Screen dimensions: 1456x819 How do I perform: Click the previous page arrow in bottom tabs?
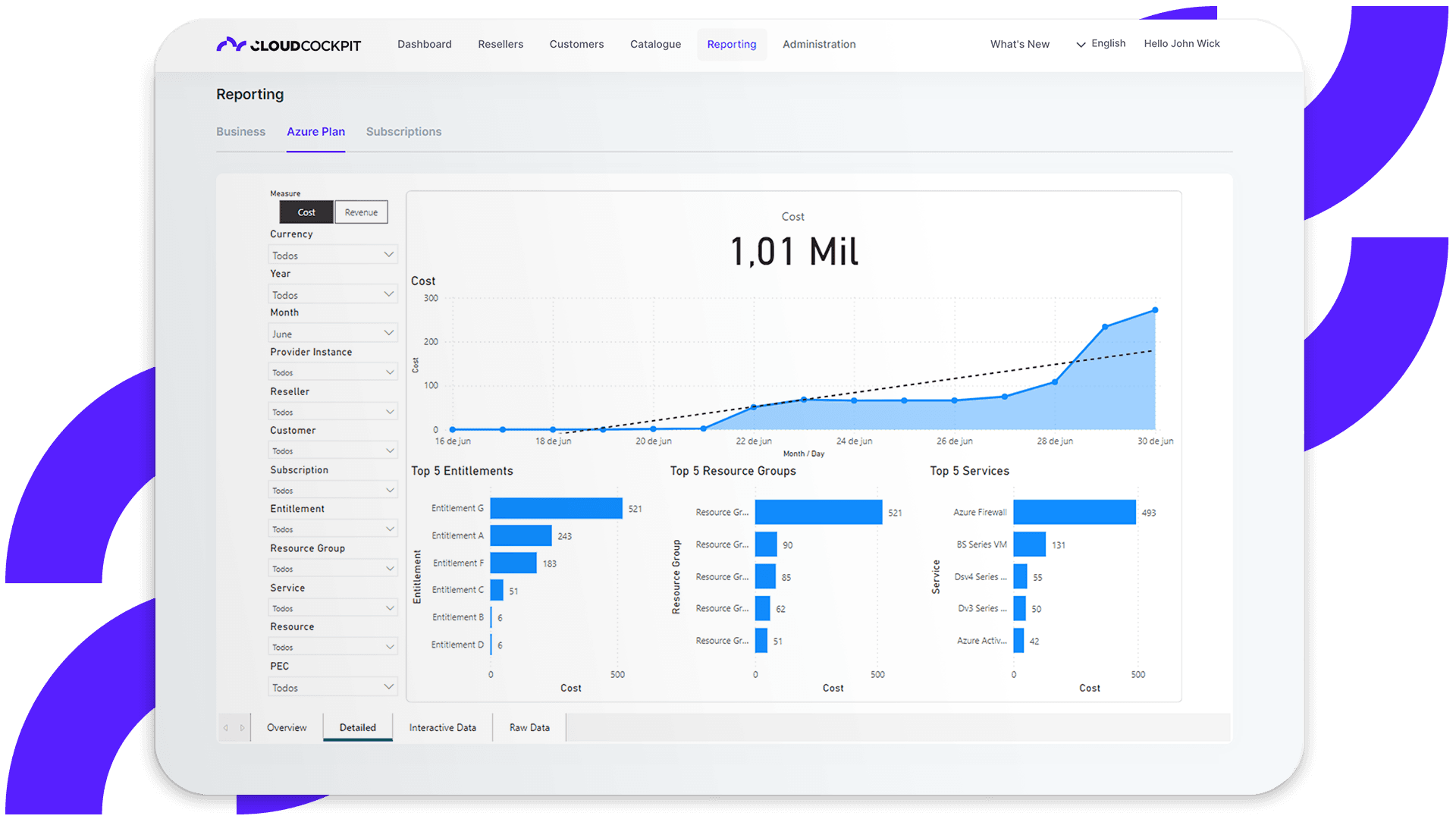click(x=225, y=728)
